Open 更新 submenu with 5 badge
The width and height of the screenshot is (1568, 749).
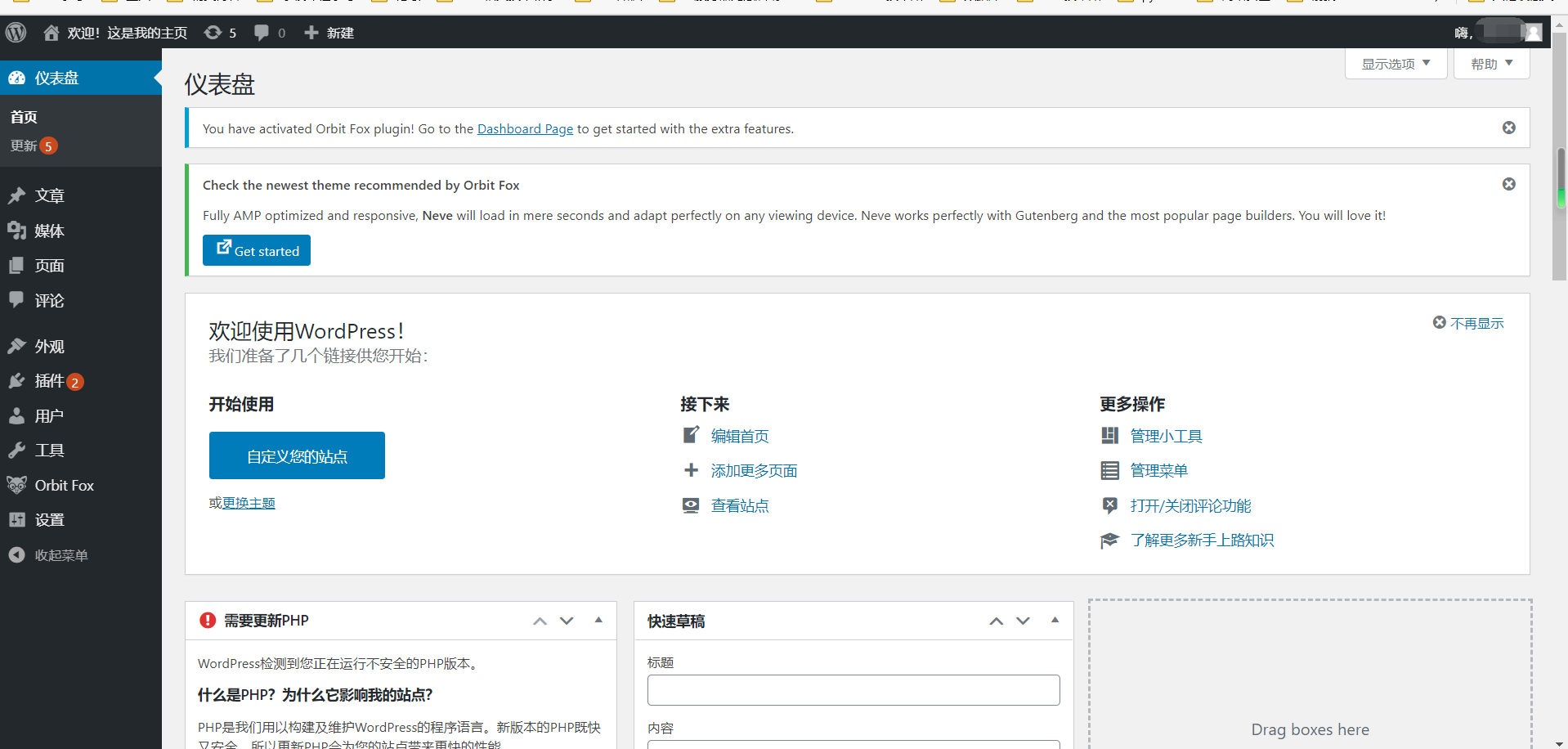tap(34, 146)
